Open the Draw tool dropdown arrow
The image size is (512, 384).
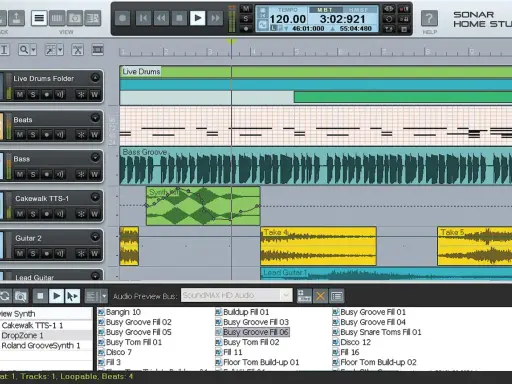tap(60, 50)
